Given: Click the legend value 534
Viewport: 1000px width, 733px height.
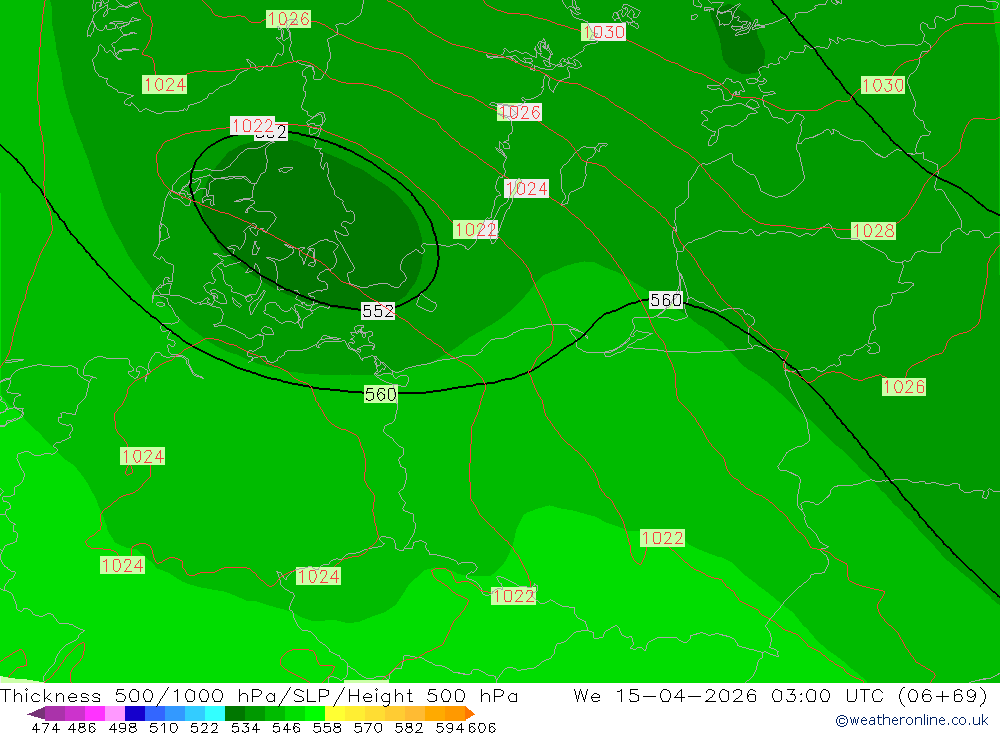Looking at the screenshot, I should click(245, 727).
